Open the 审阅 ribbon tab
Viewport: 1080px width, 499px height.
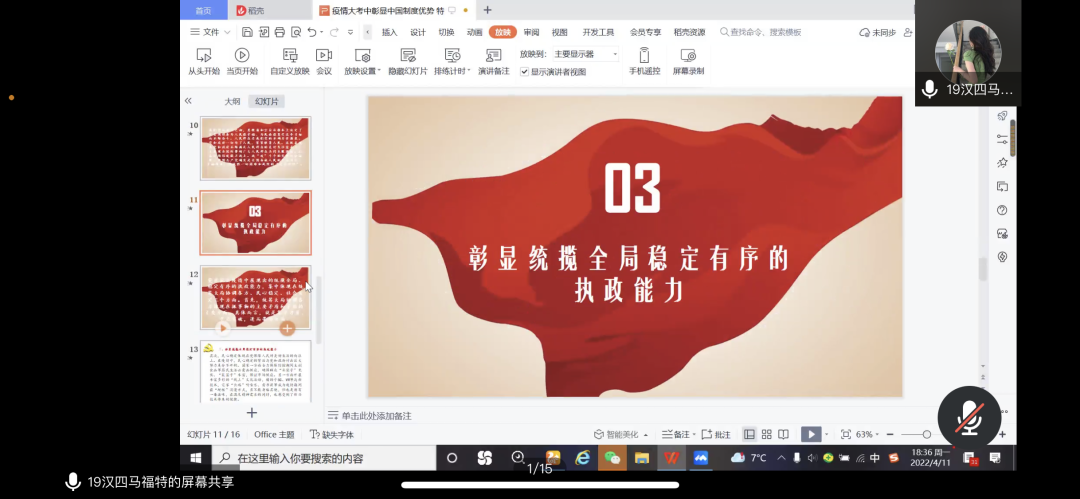click(531, 32)
